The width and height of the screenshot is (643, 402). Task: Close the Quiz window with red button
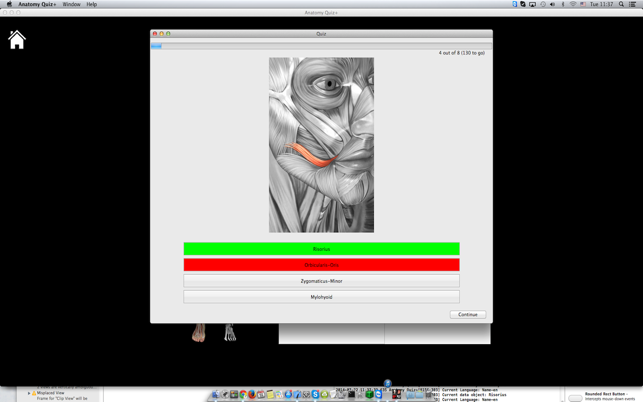click(155, 34)
